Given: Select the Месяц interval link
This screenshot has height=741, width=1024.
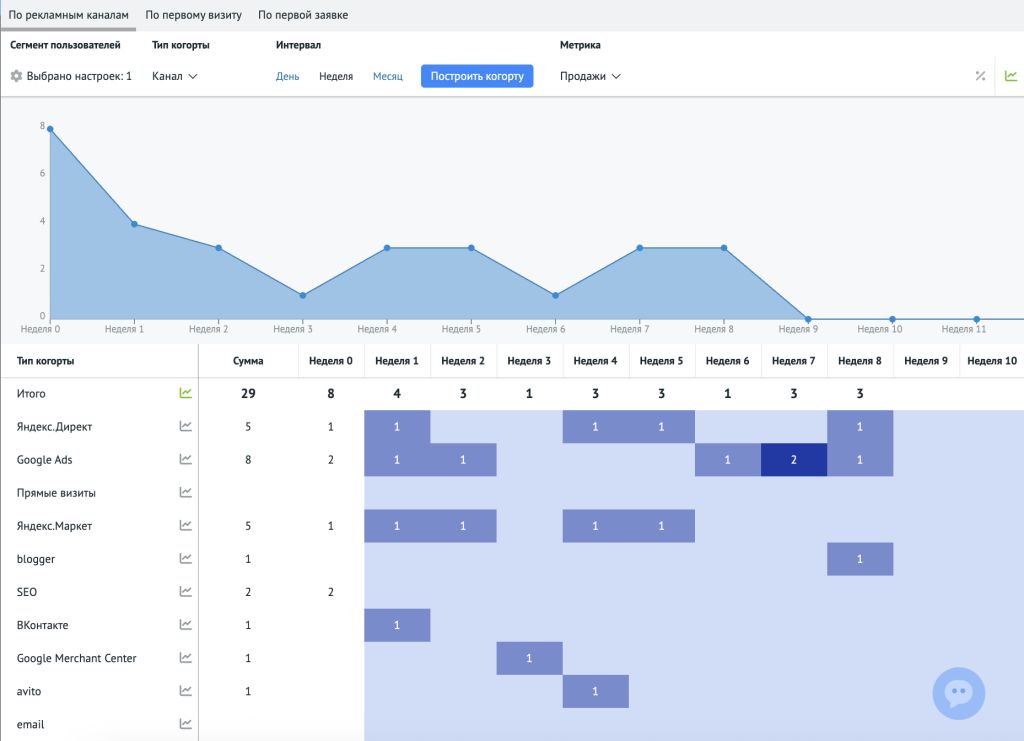Looking at the screenshot, I should click(387, 76).
